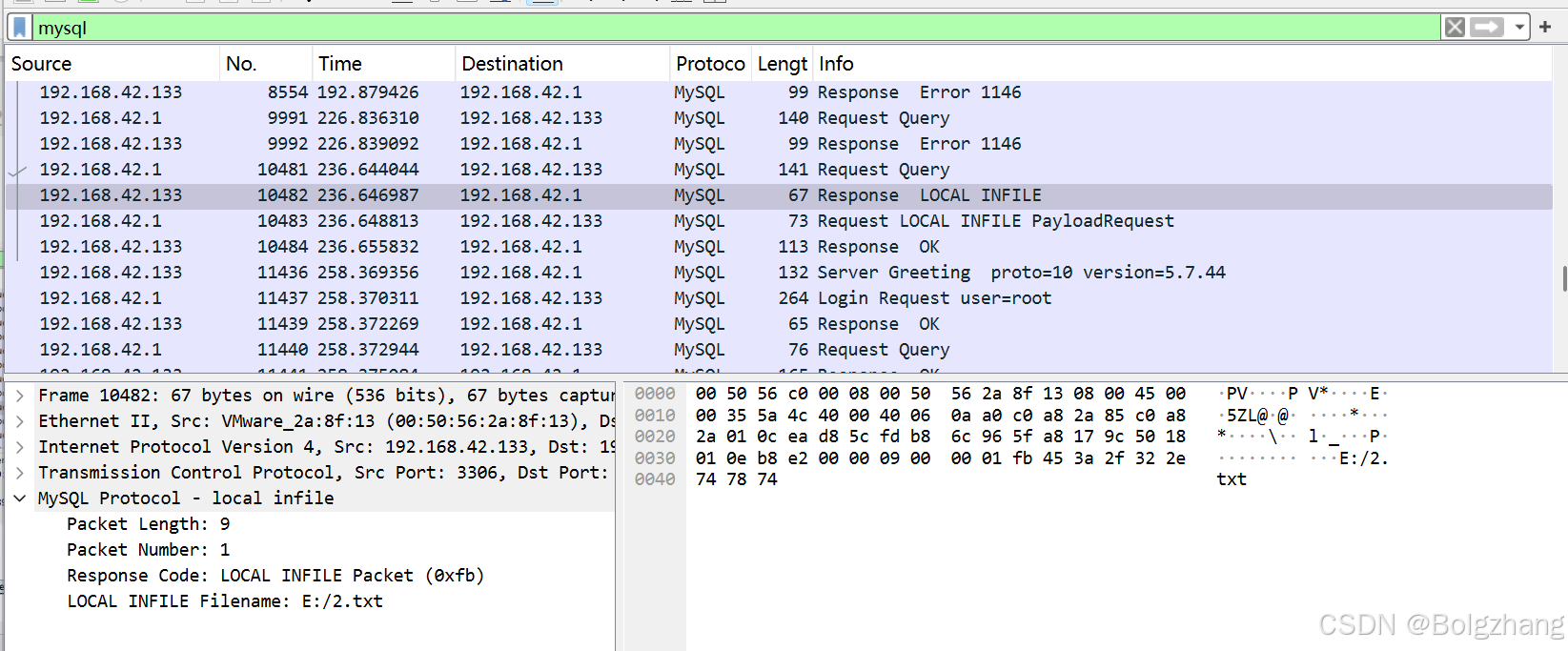Select packet 8554 Response Error 1146
Viewport: 1568px width, 651px height.
(x=779, y=92)
